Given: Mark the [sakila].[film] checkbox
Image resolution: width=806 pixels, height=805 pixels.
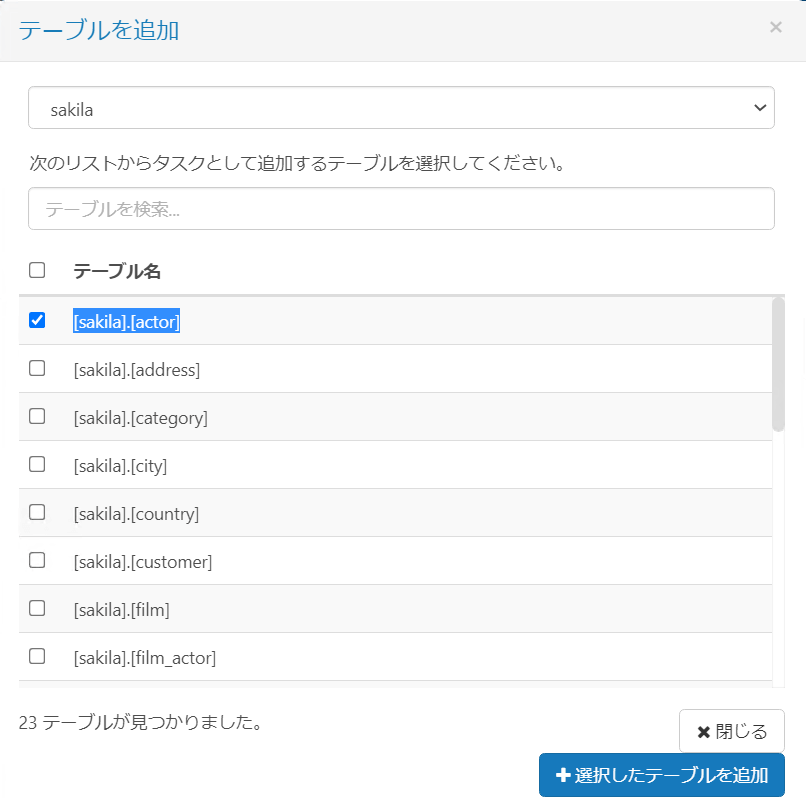Looking at the screenshot, I should [37, 608].
